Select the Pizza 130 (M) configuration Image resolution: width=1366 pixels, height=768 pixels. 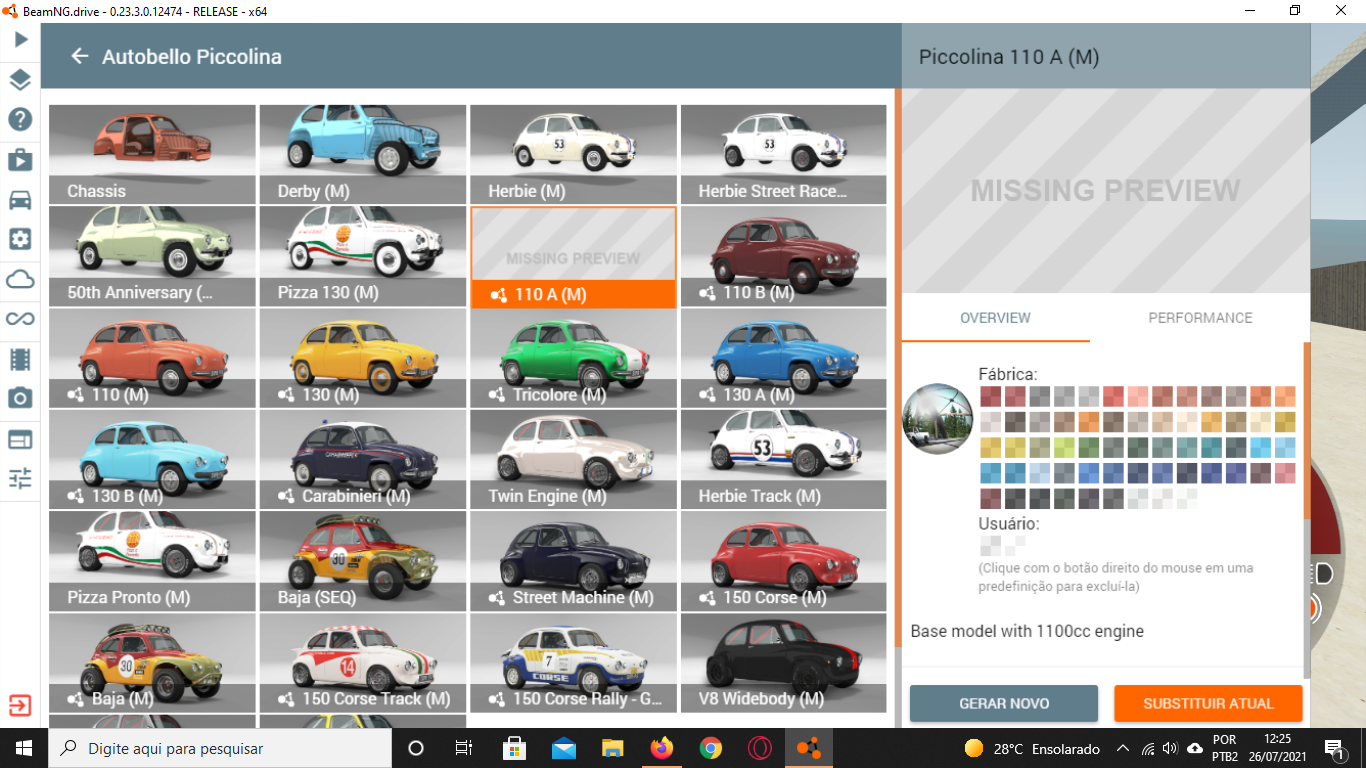pyautogui.click(x=363, y=256)
